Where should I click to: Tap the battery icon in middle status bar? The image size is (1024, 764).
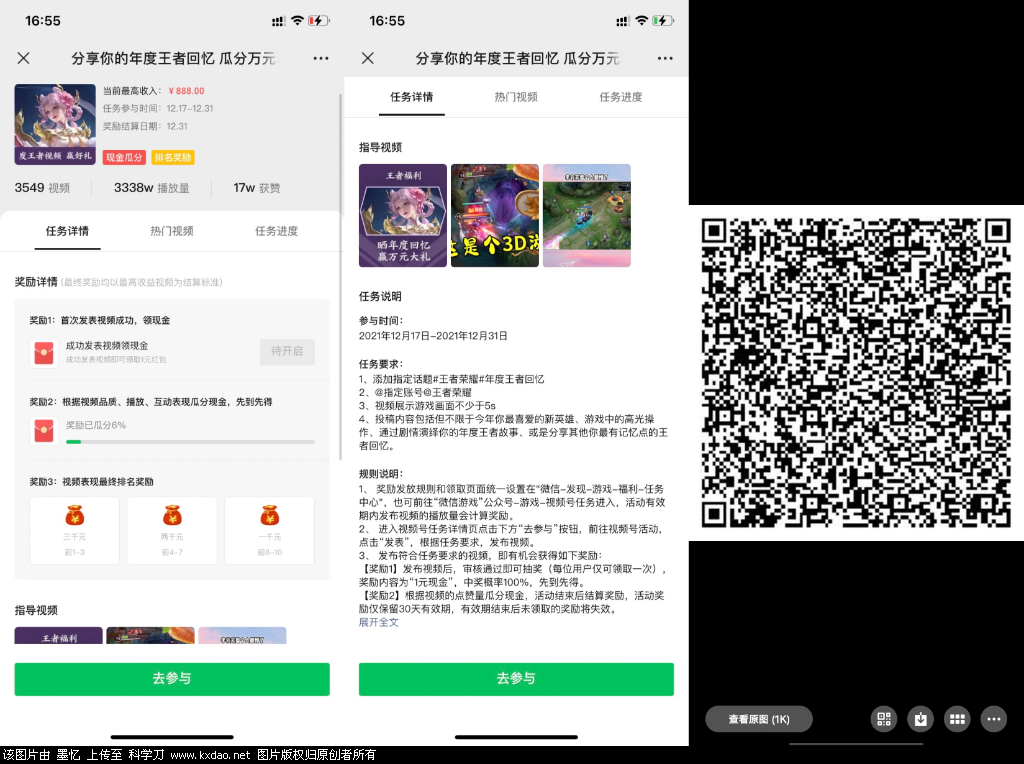point(664,21)
